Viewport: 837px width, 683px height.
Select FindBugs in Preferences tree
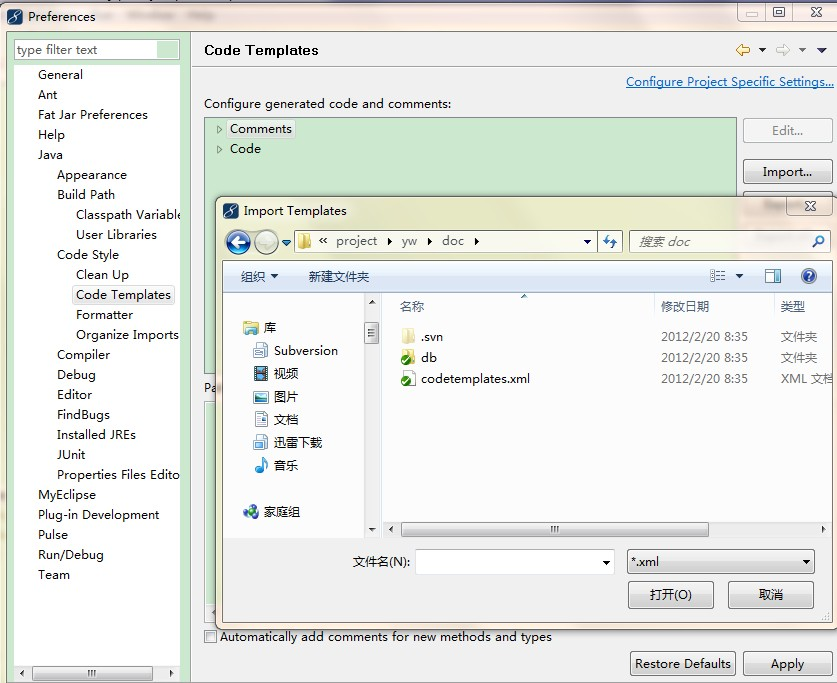83,415
